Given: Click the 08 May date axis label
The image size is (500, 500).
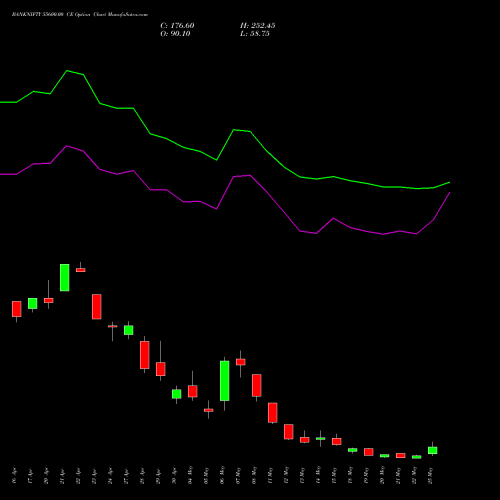Looking at the screenshot, I should click(254, 475).
